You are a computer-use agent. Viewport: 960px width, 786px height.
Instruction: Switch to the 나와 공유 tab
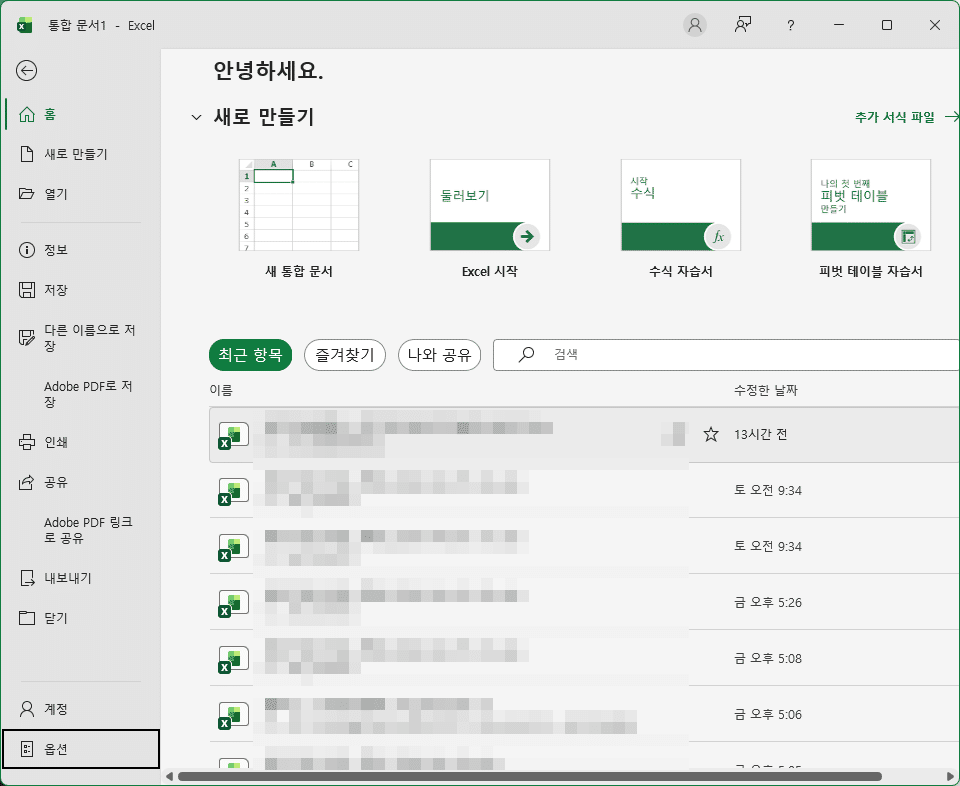(x=439, y=354)
